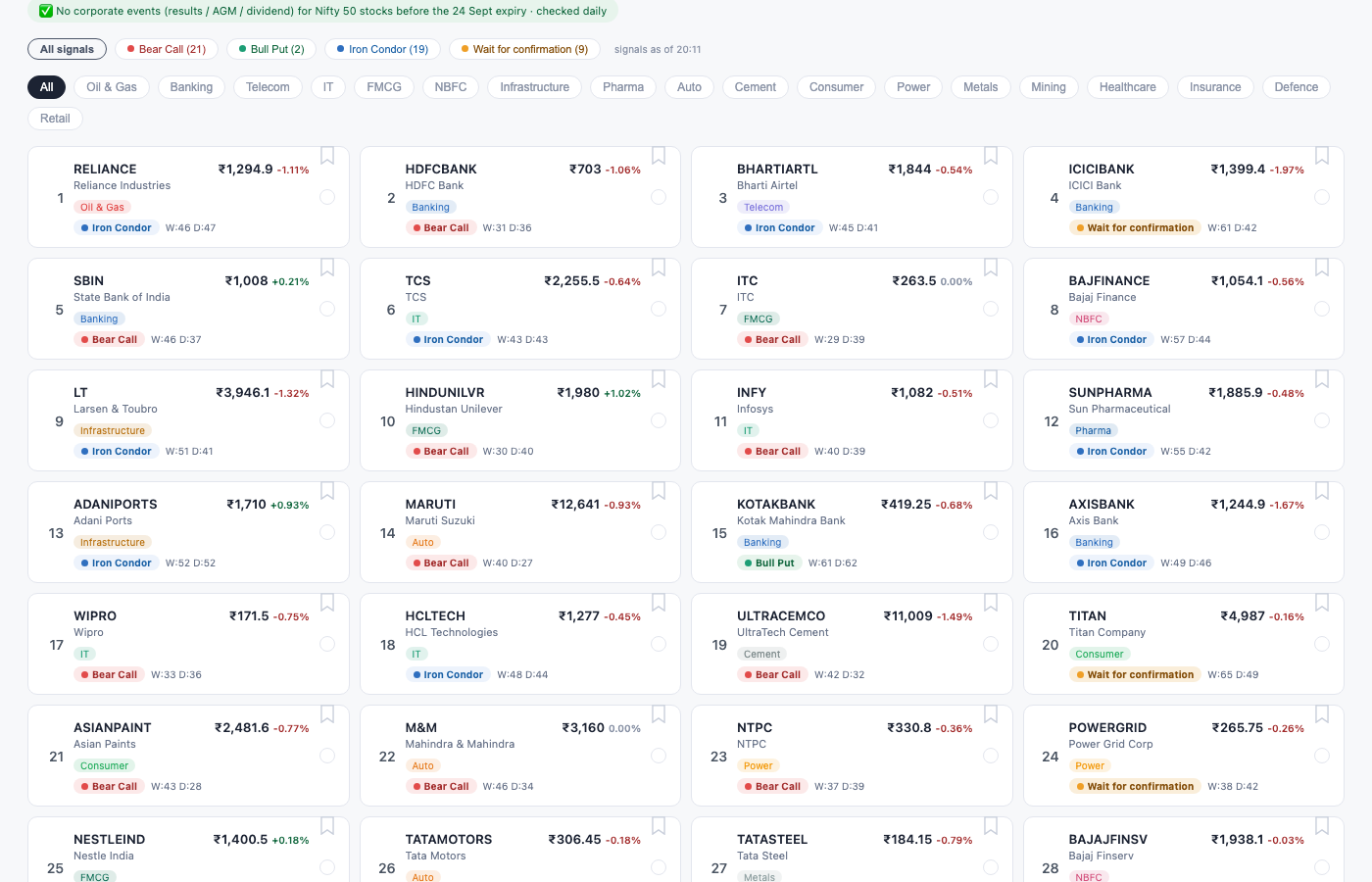Select the SBIN radio circle

click(327, 309)
